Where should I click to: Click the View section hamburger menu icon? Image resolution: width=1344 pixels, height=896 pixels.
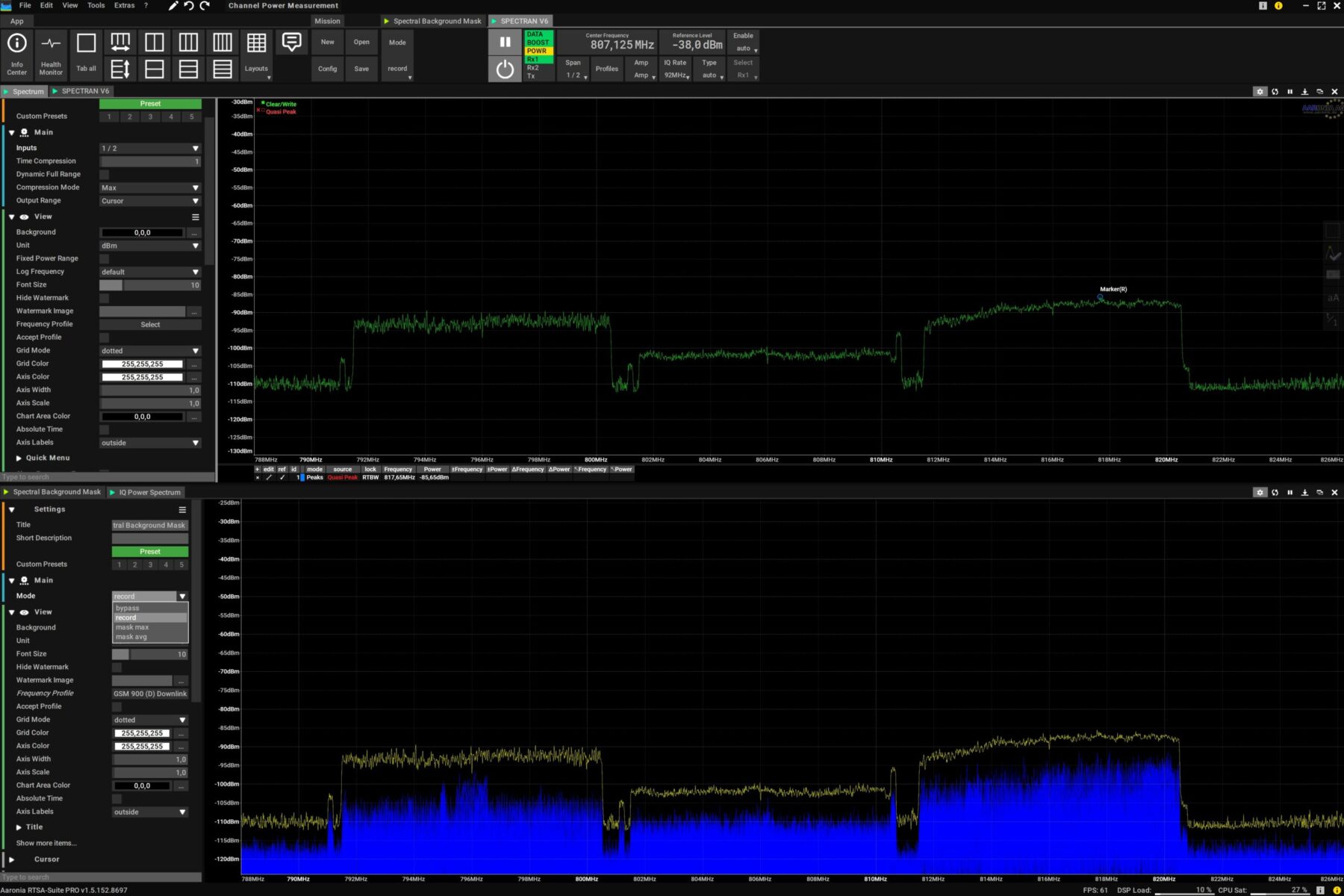tap(196, 217)
